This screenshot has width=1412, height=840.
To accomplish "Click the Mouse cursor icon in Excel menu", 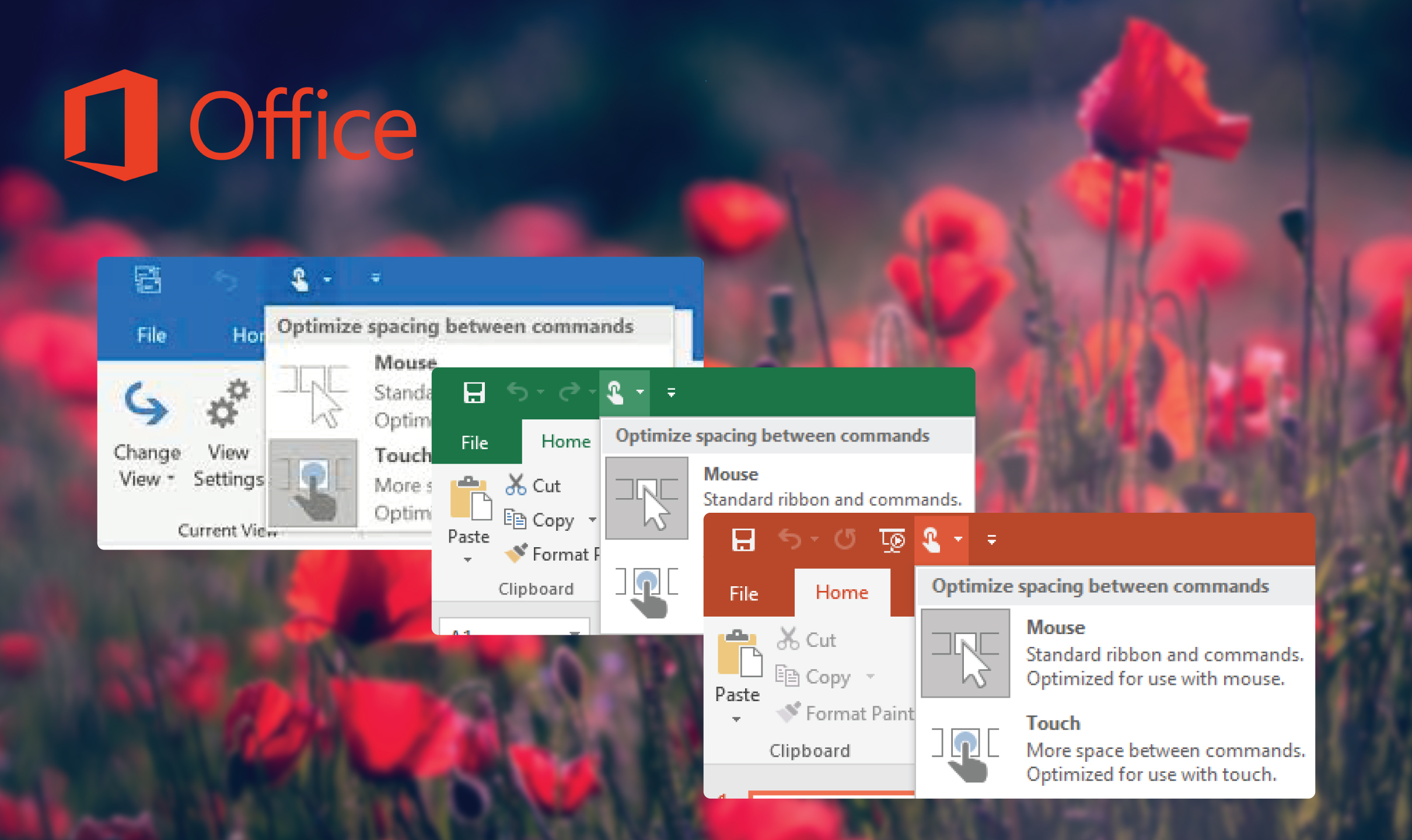I will (x=646, y=498).
